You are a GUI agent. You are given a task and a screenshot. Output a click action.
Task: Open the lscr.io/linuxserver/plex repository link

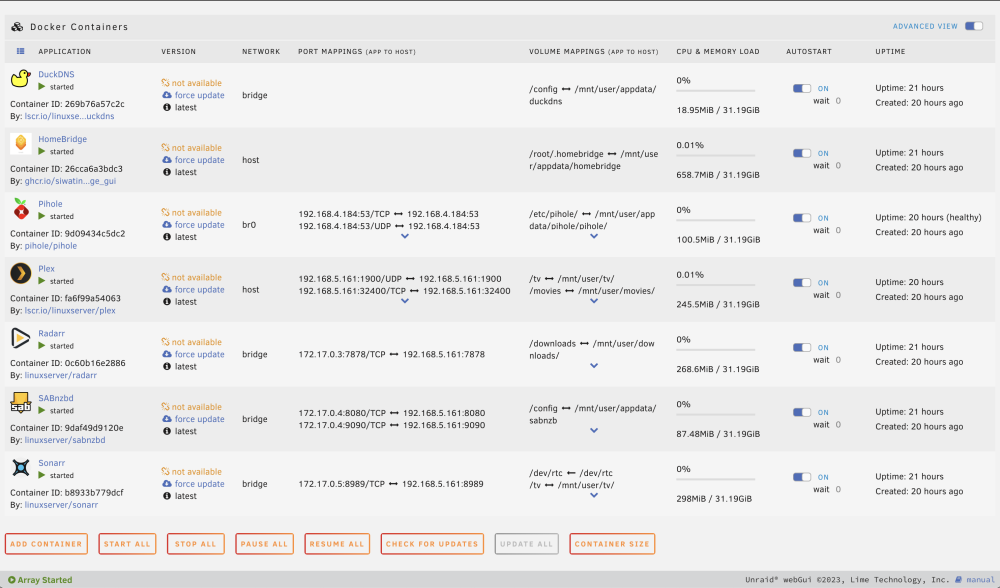point(70,311)
